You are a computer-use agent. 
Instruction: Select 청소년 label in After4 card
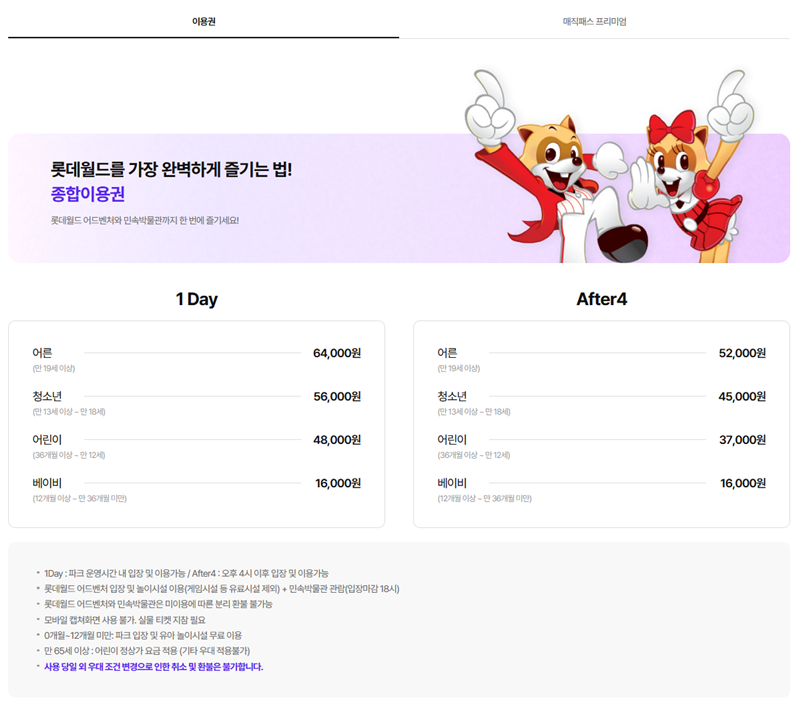pos(452,396)
